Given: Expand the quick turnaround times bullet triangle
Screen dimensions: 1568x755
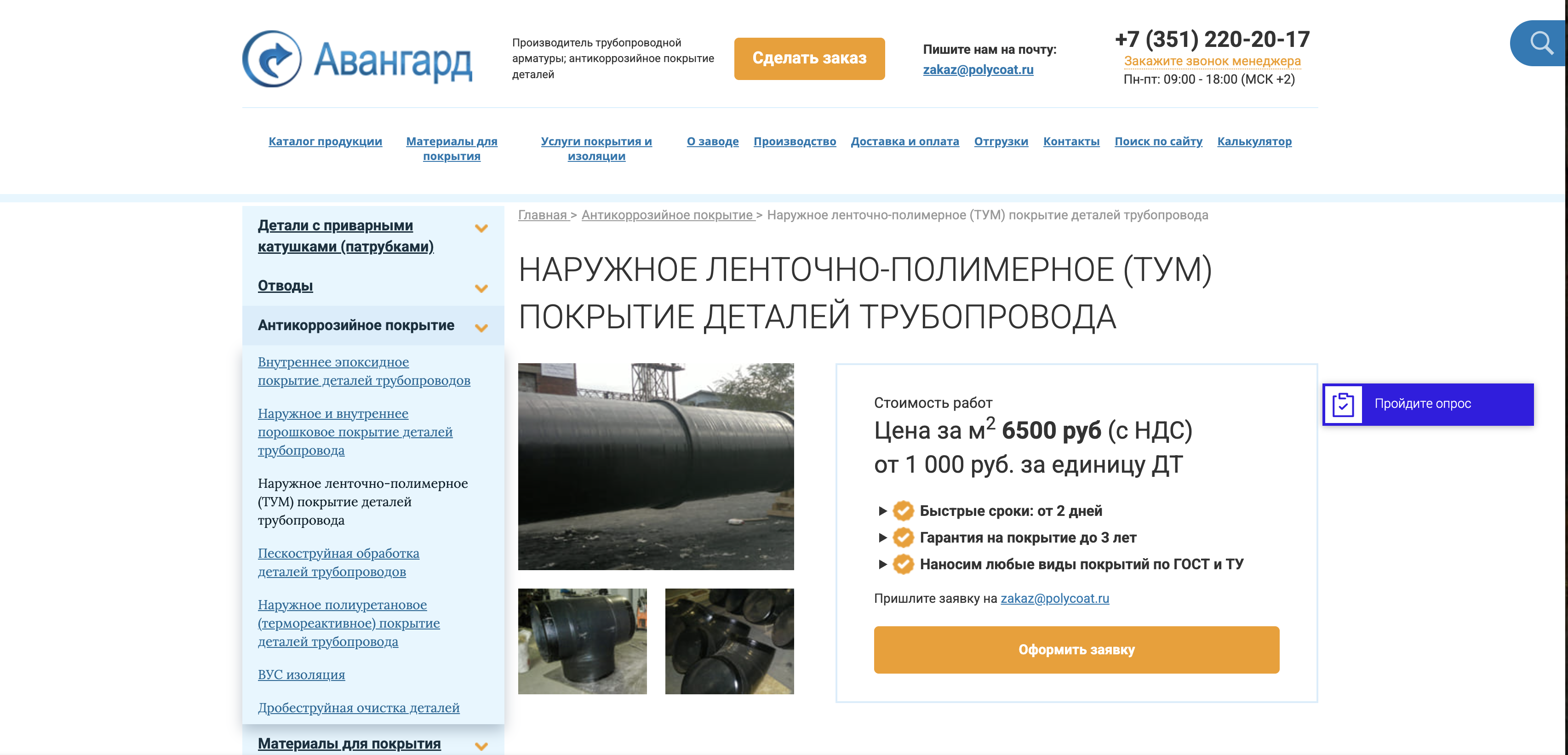Looking at the screenshot, I should point(882,511).
